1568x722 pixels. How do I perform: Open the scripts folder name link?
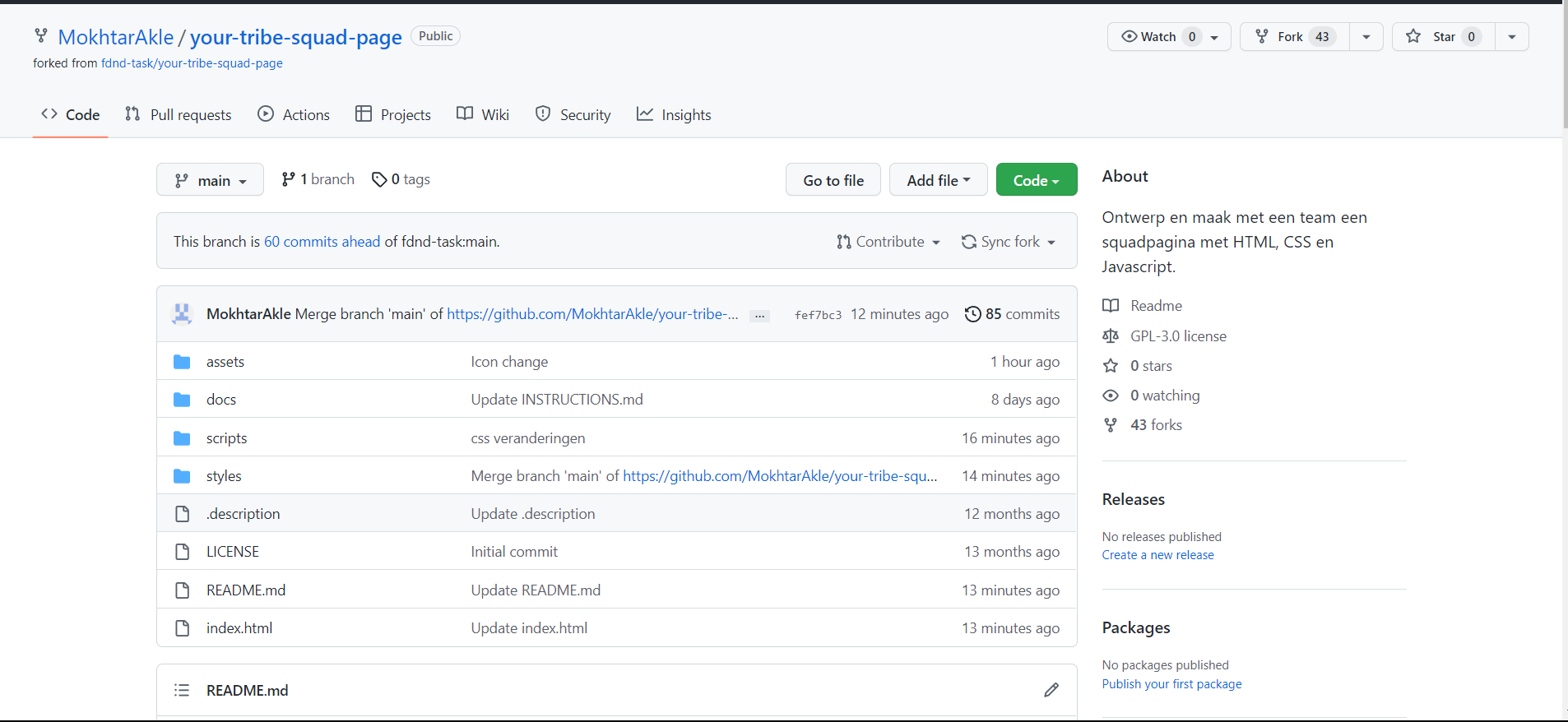click(x=226, y=438)
